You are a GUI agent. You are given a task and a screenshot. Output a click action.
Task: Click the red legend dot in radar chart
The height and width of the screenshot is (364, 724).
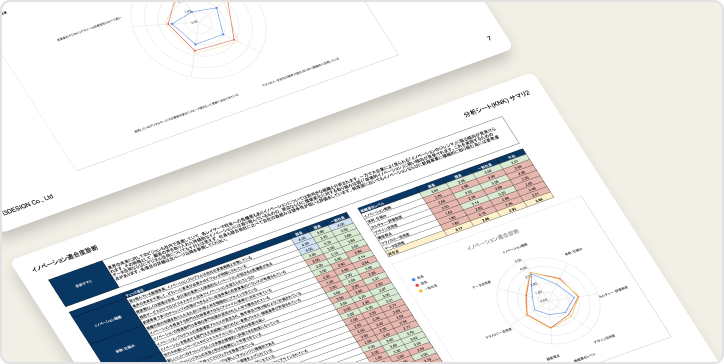[x=417, y=285]
